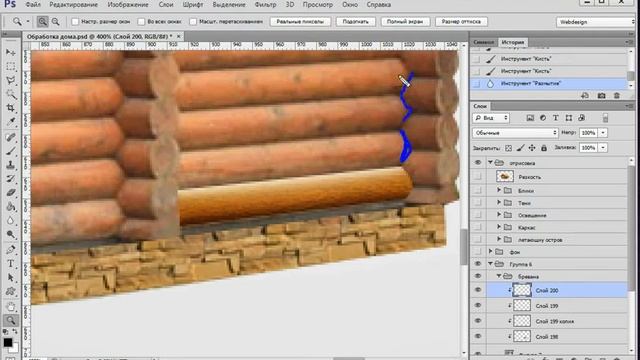Image resolution: width=640 pixels, height=360 pixels.
Task: Select the Hand tool
Action: click(11, 306)
